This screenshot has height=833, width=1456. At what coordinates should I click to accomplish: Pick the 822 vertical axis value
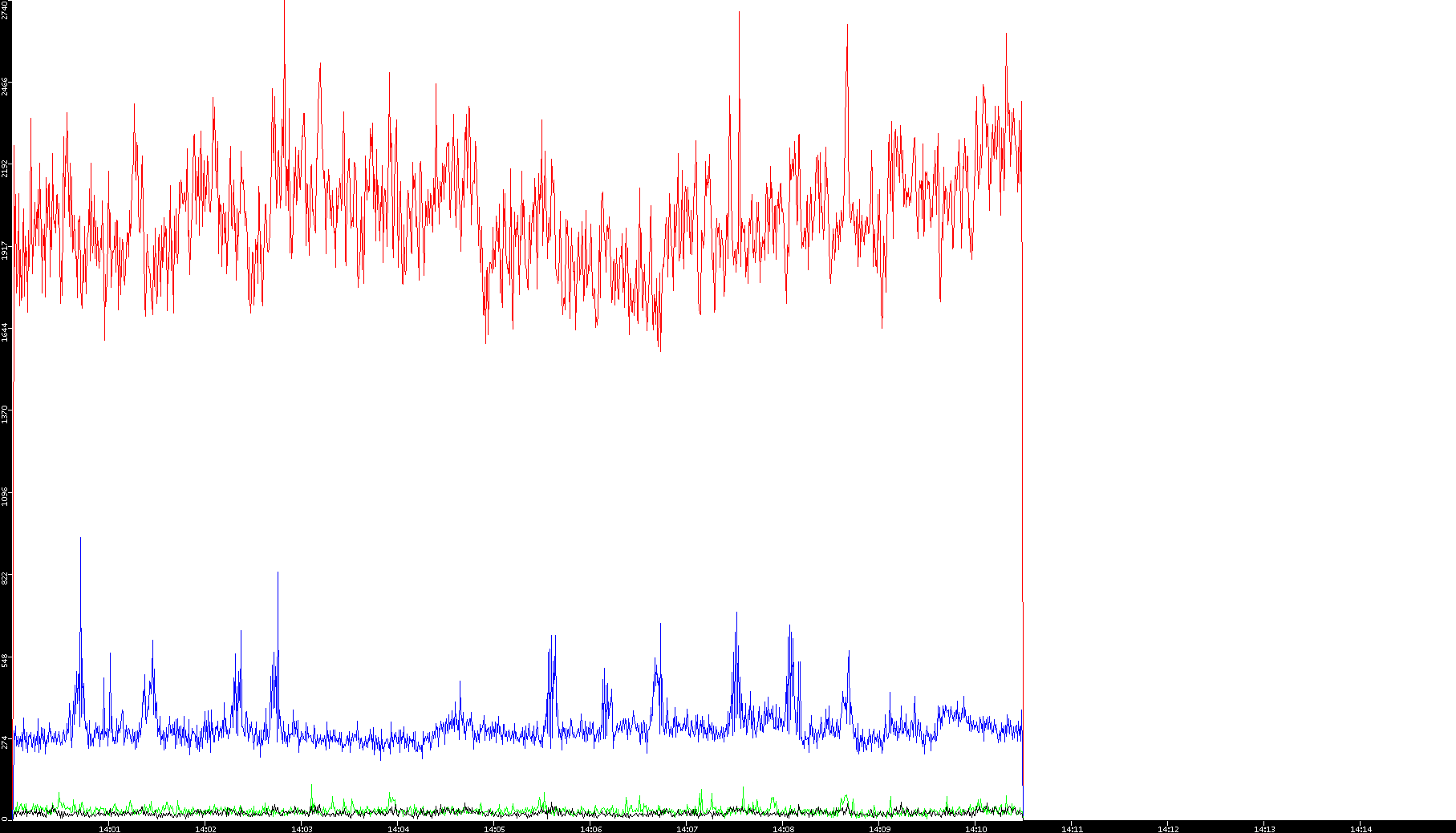5,577
